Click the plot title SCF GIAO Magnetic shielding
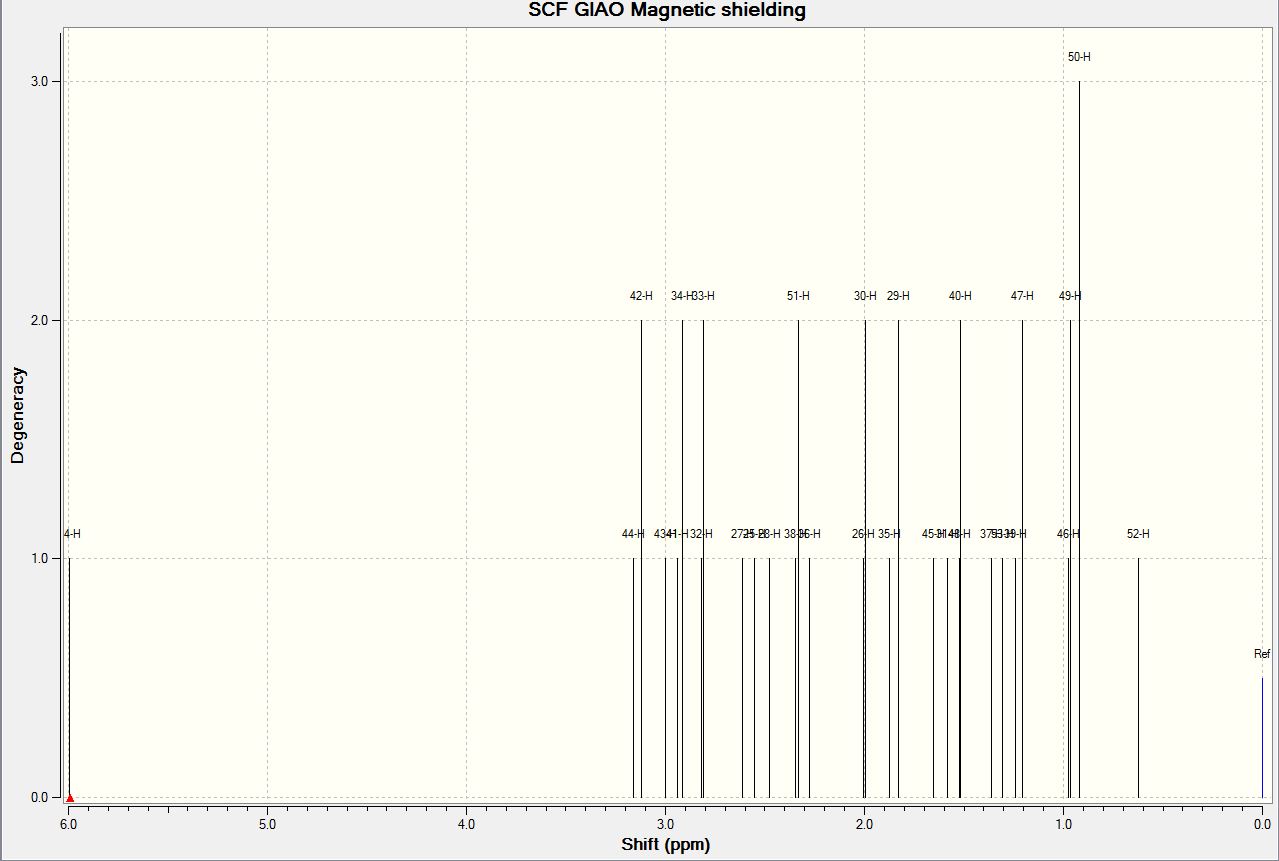Screen dimensions: 1279x861 click(667, 11)
